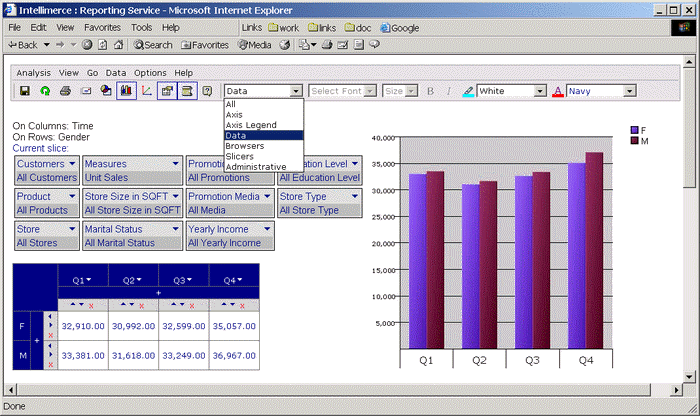The image size is (700, 416).
Task: Sort Q1 column ascending arrow
Action: coord(73,304)
